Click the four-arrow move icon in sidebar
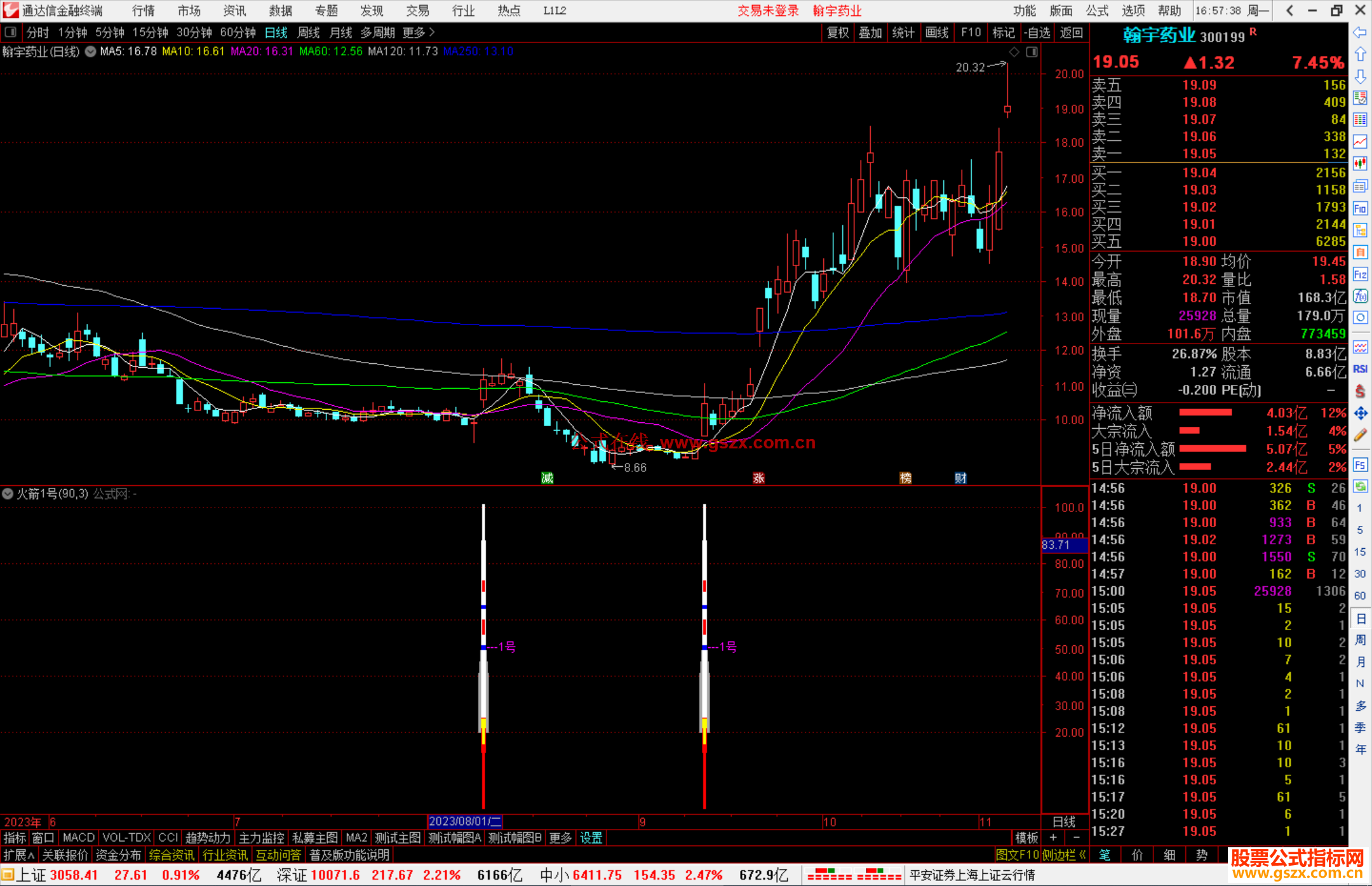The image size is (1372, 886). click(1360, 413)
